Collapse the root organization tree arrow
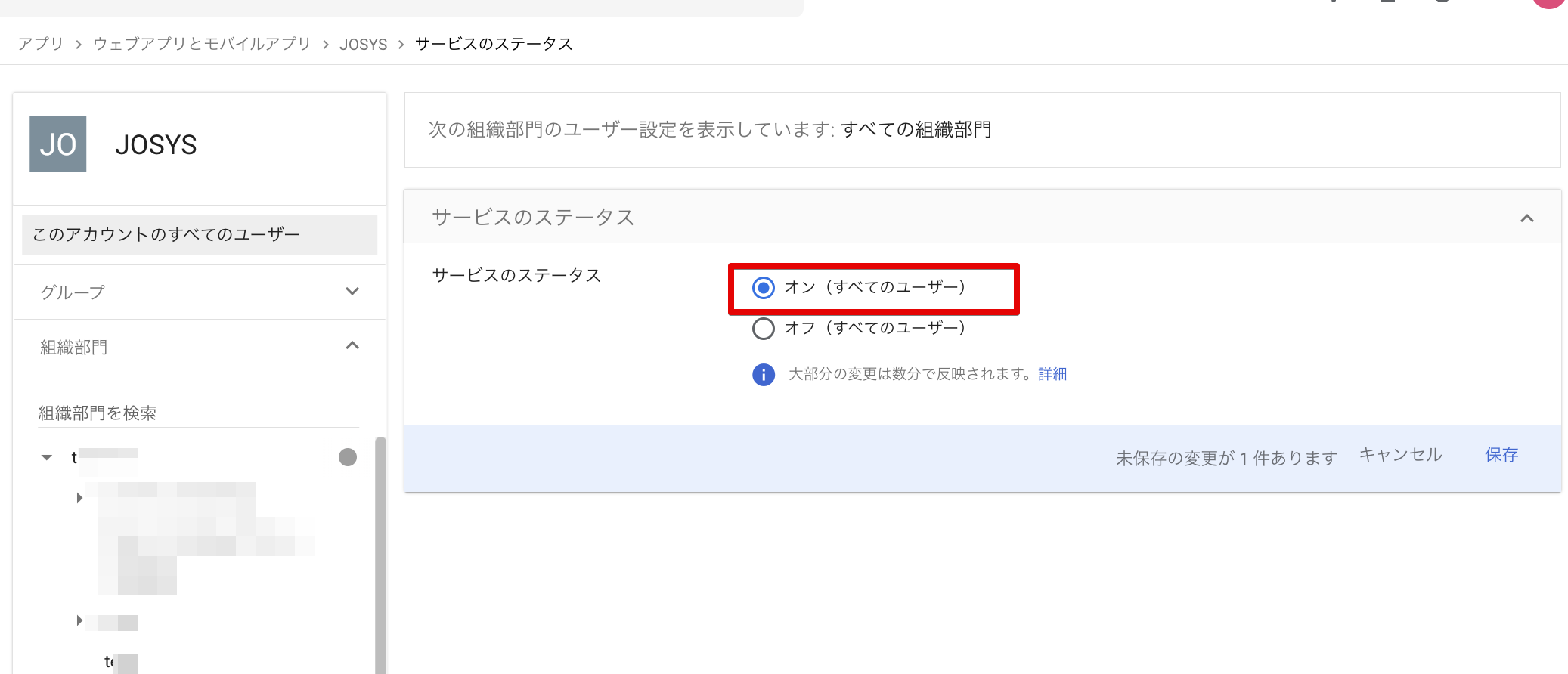The height and width of the screenshot is (674, 1568). (47, 457)
